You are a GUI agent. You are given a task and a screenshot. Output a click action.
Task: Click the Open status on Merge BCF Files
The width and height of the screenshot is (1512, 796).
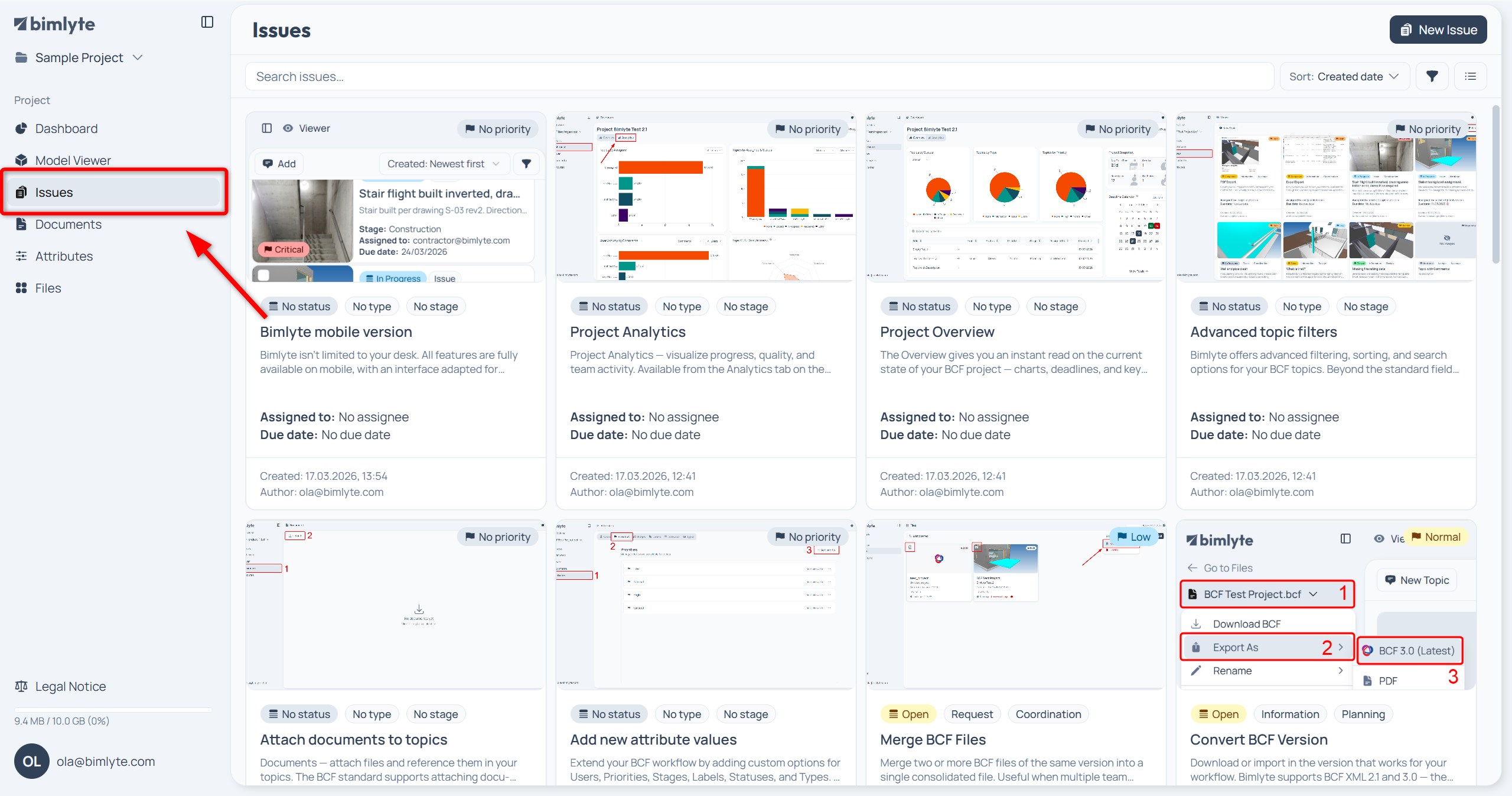908,714
